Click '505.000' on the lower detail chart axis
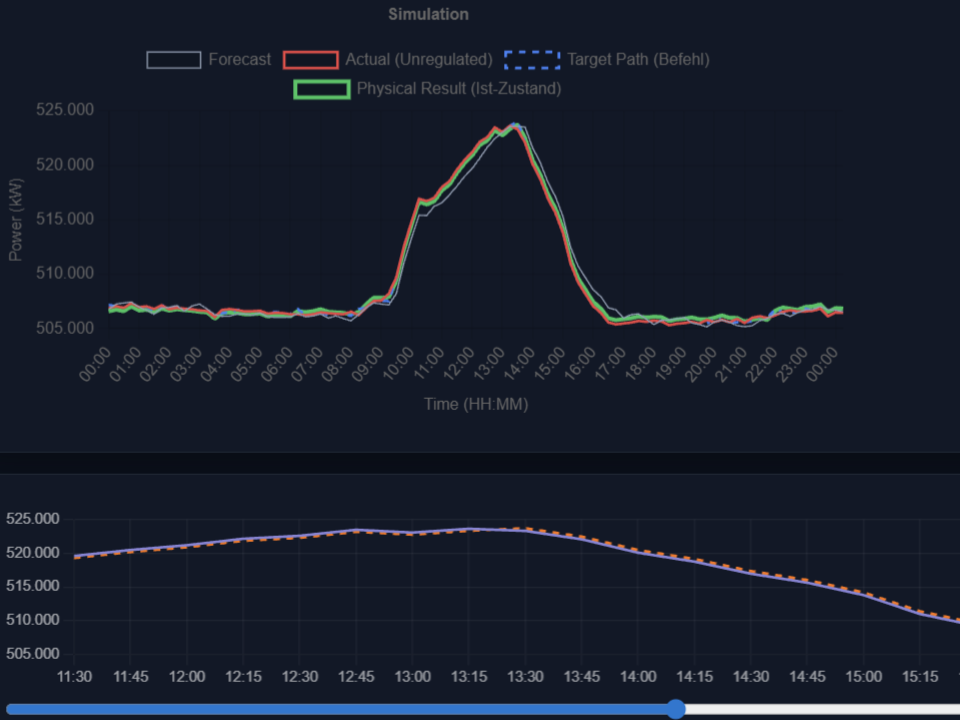Screen dimensions: 960x720 32,654
